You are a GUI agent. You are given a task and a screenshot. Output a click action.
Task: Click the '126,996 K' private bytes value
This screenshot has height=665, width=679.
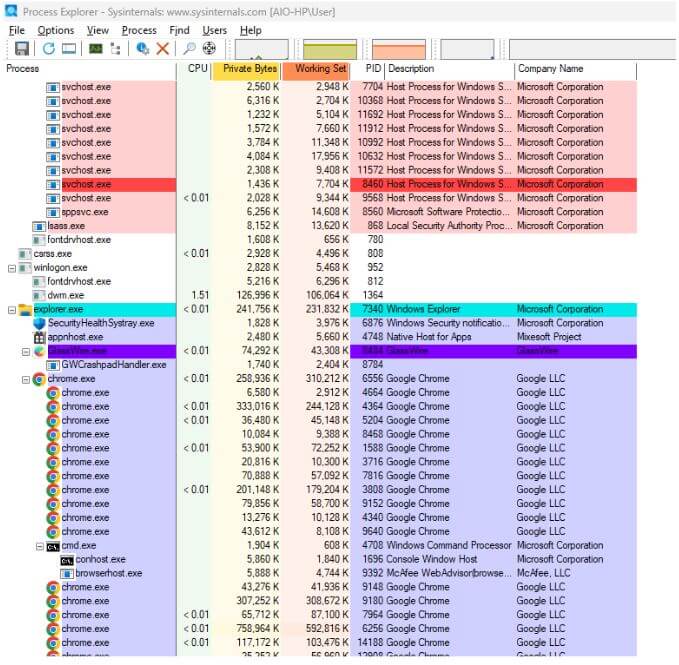[258, 296]
